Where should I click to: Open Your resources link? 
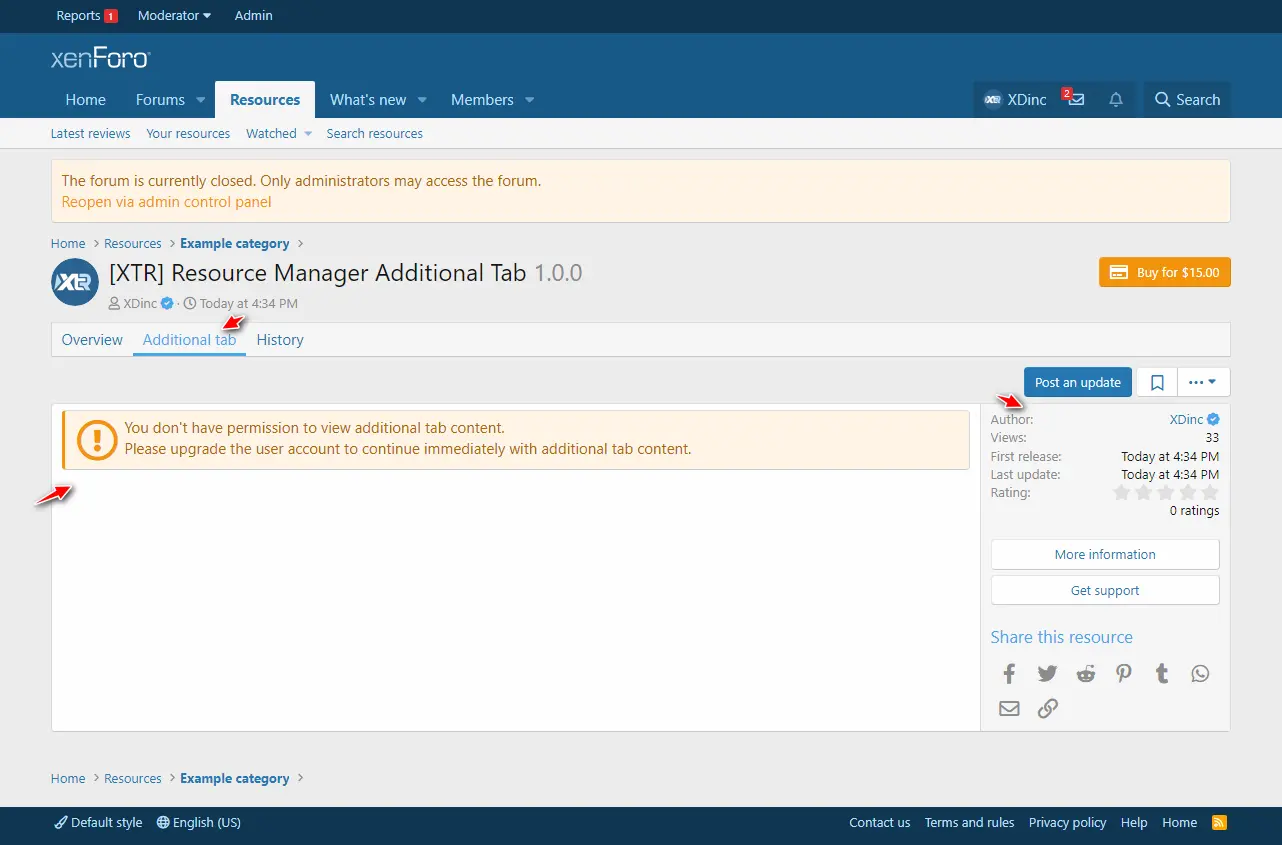(188, 133)
